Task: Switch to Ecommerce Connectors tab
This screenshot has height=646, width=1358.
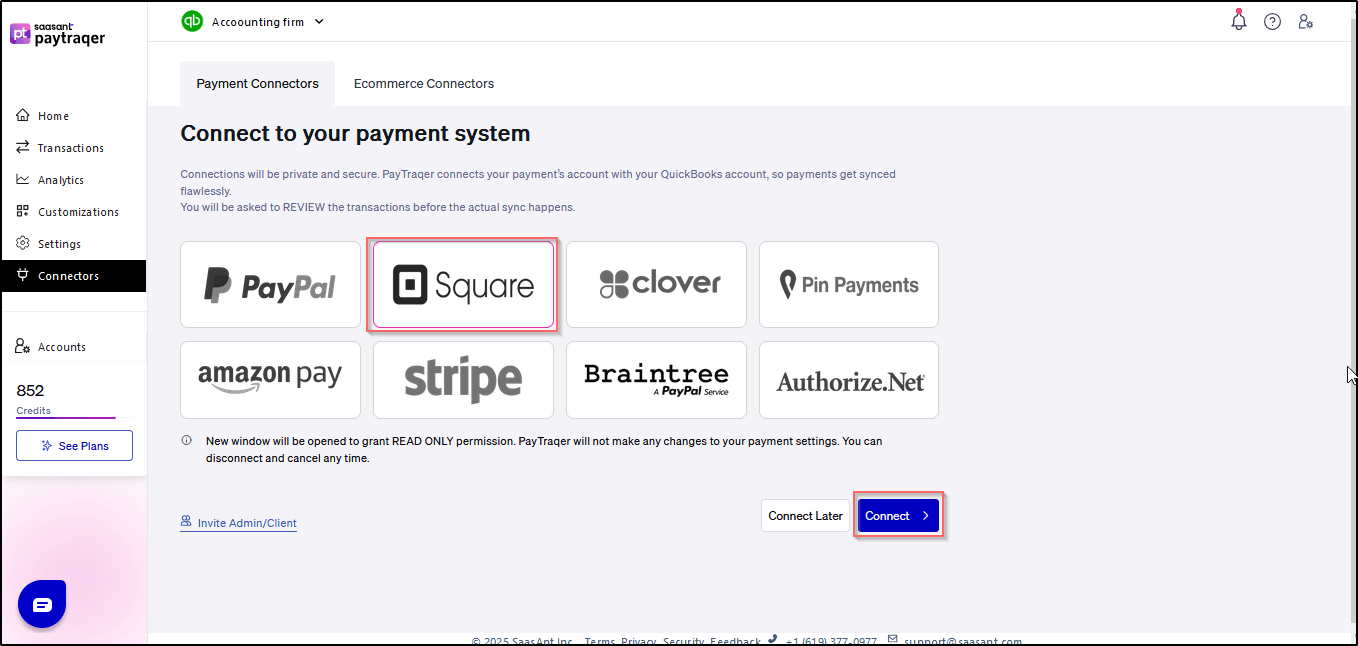Action: pos(424,84)
